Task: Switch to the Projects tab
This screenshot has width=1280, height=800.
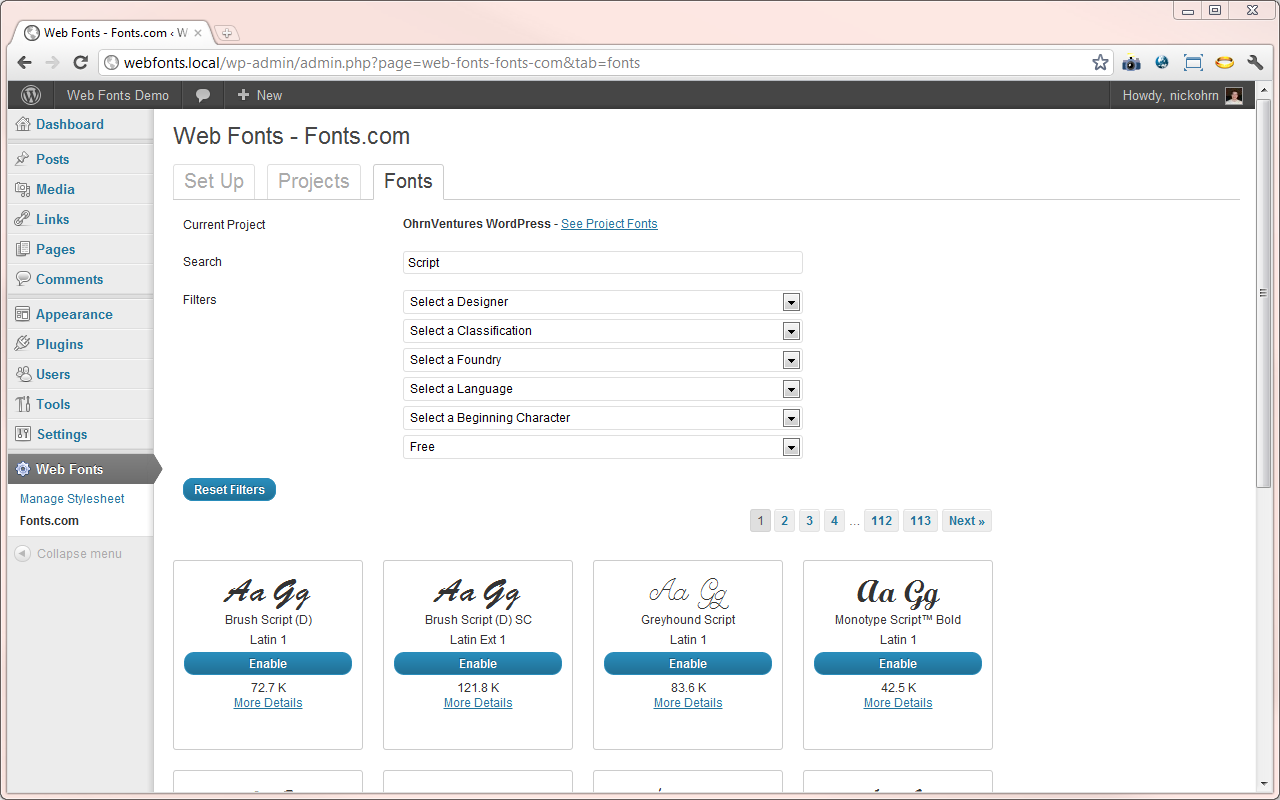Action: tap(314, 181)
